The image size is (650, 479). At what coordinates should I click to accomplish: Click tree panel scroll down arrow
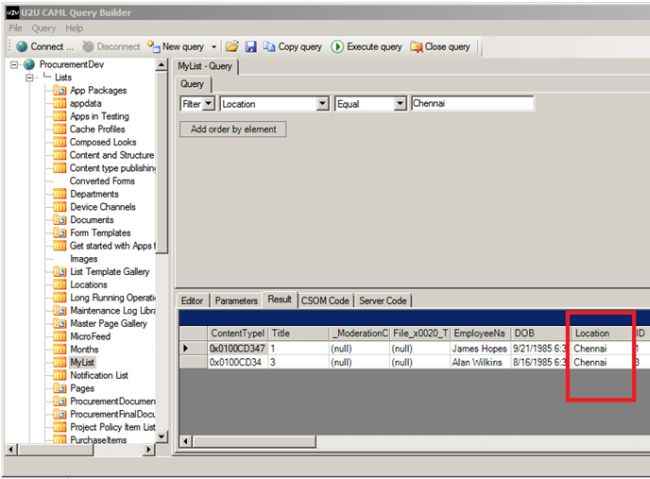162,437
